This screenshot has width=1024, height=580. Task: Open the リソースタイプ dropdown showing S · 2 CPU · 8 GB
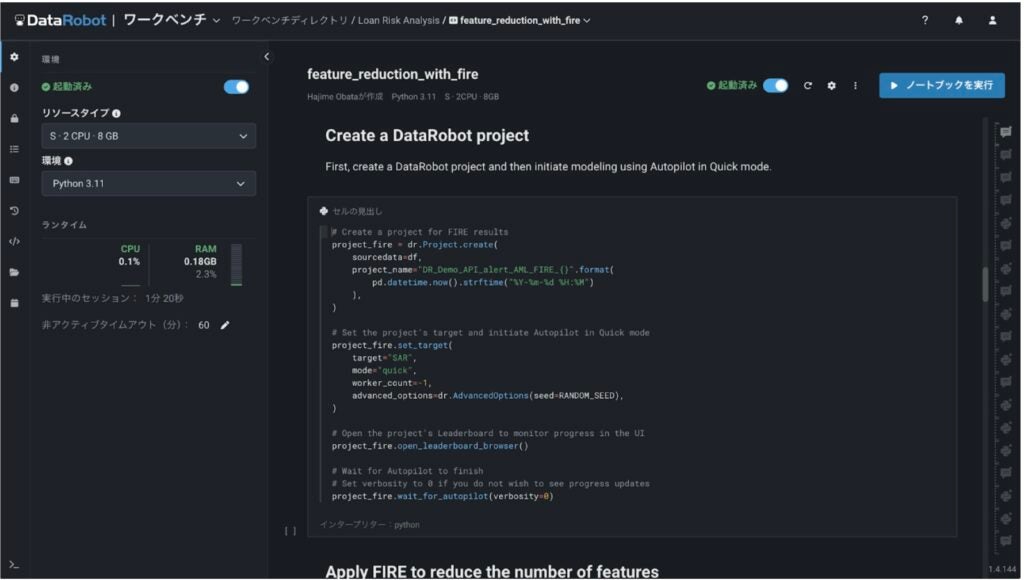pos(148,136)
